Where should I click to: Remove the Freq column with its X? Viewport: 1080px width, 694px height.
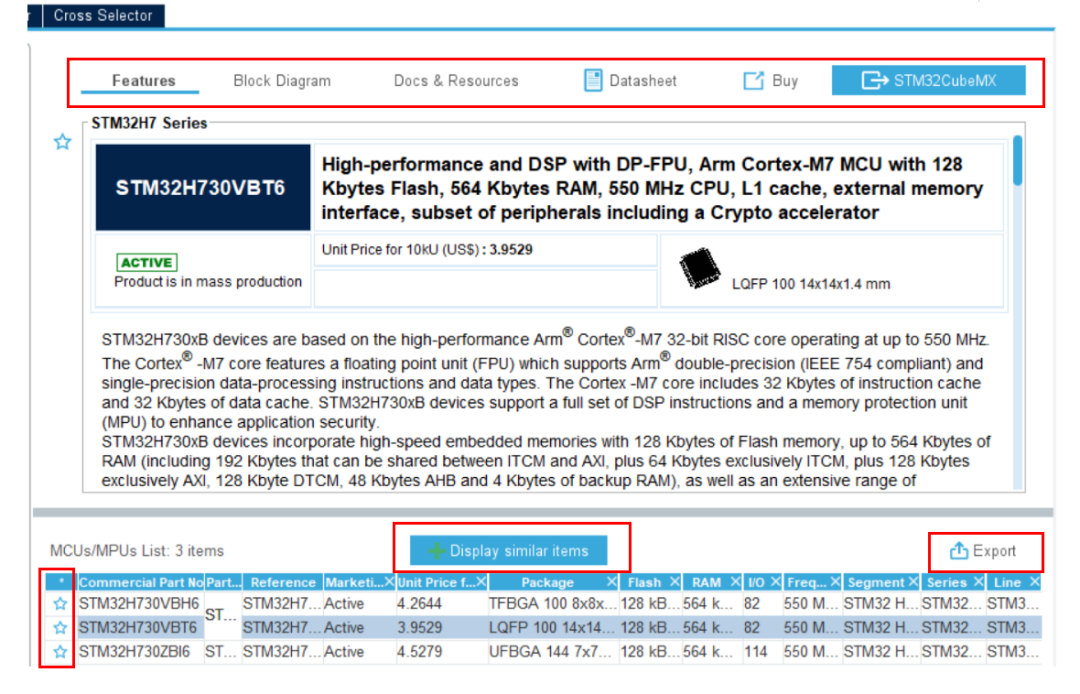click(x=835, y=582)
